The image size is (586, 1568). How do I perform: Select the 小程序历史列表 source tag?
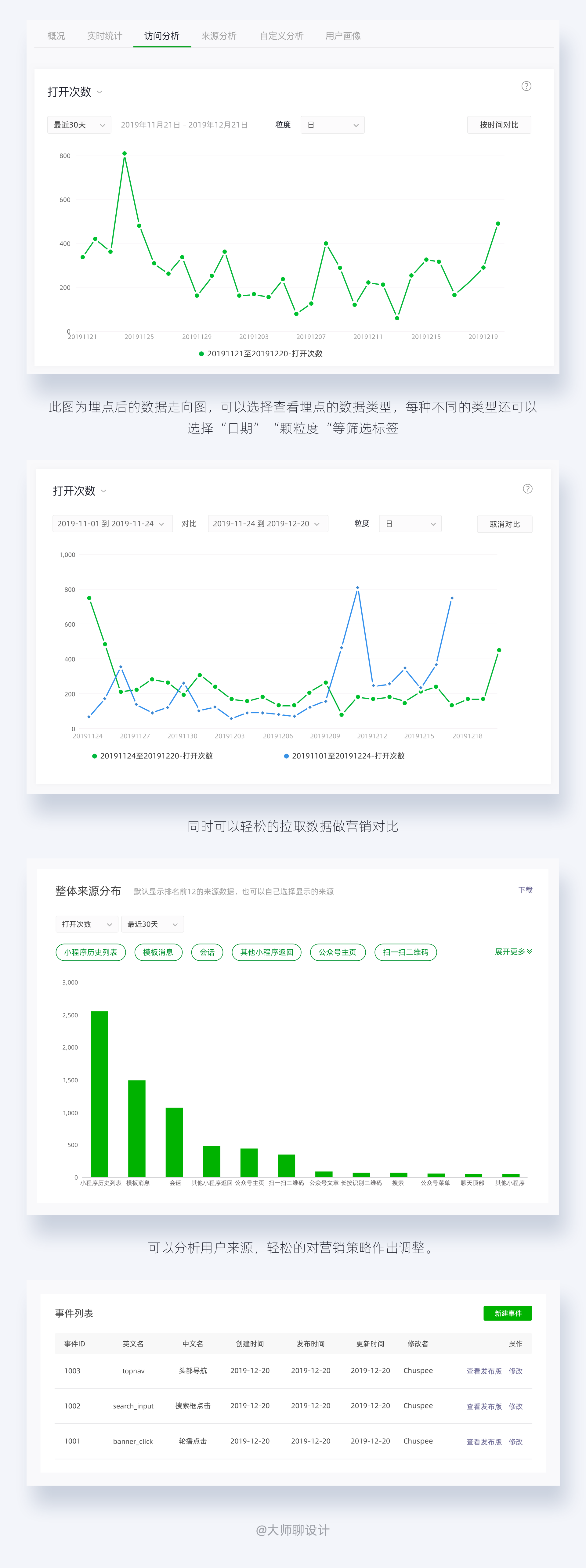click(91, 952)
